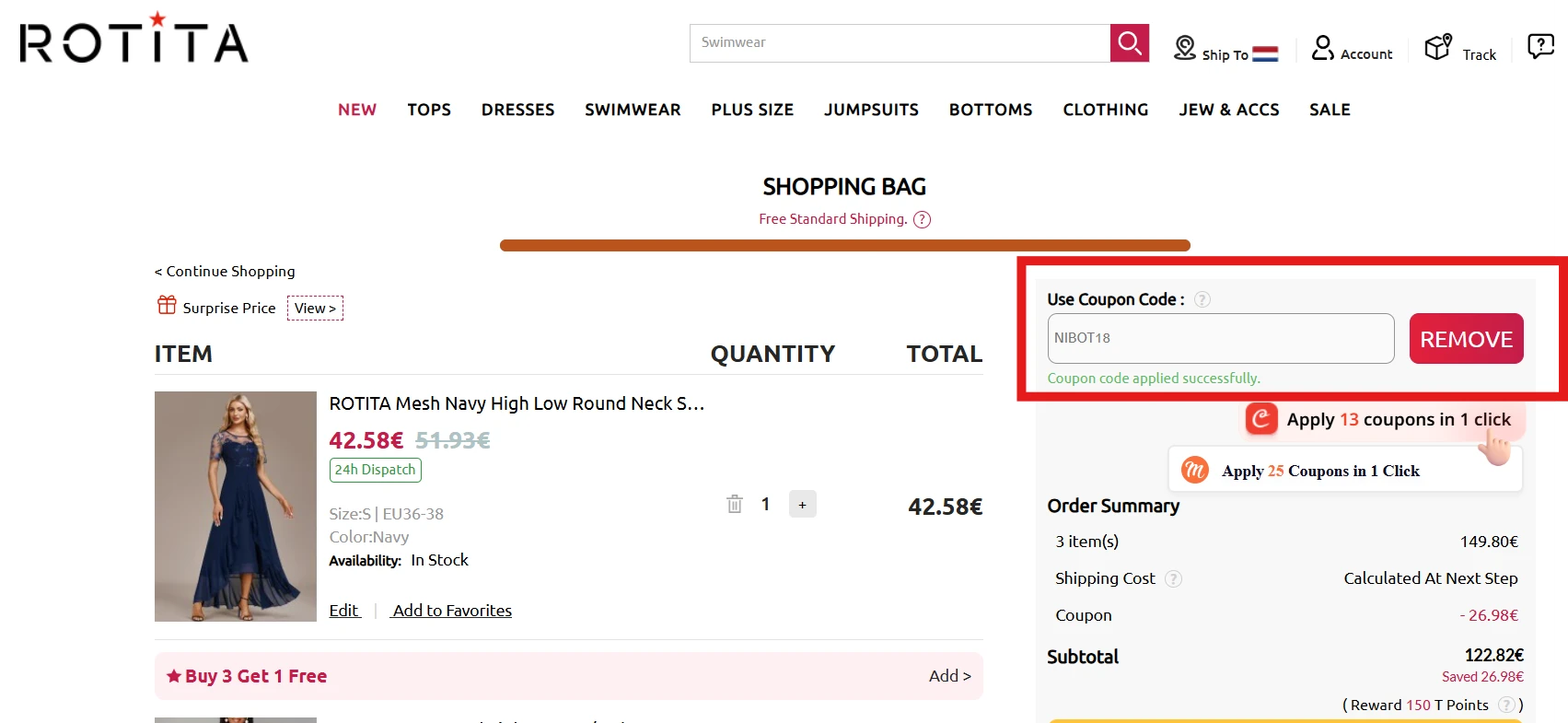
Task: Click the quantity value 1
Action: point(765,504)
